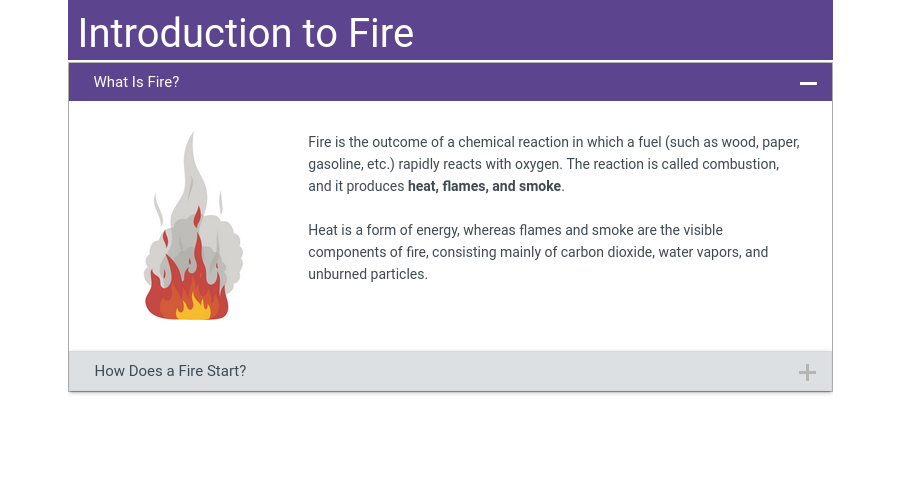
Task: Click "Heat is a form of energy" sentence
Action: tap(383, 230)
